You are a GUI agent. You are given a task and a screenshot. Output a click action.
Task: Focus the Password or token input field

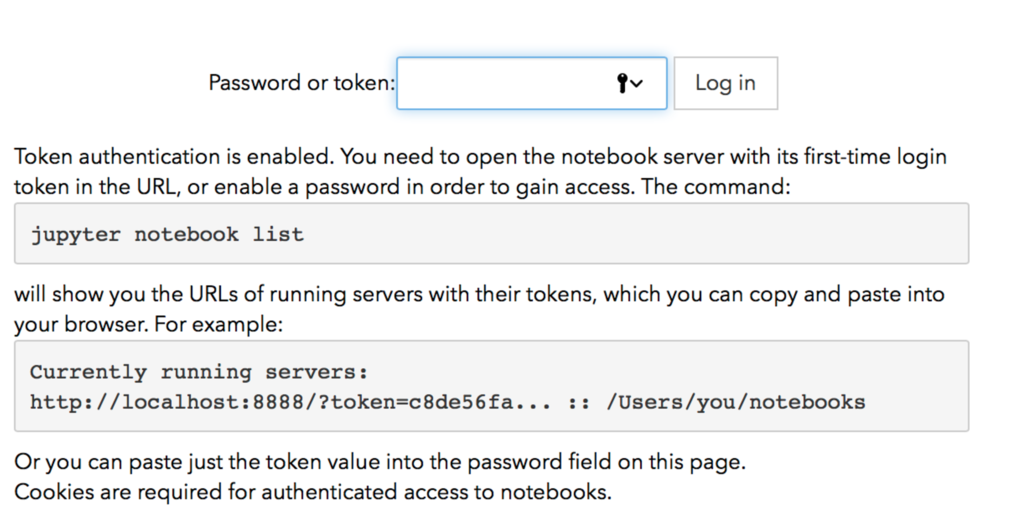pos(532,83)
